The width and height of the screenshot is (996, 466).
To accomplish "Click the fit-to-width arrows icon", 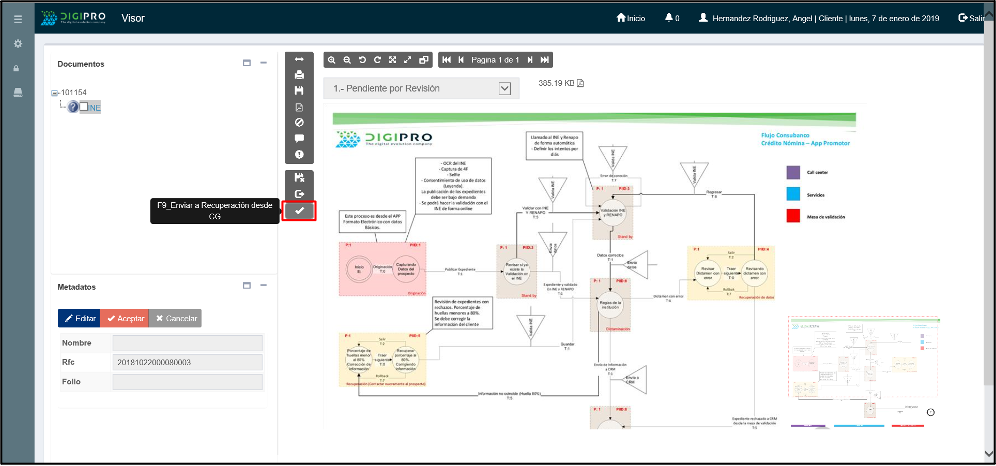I will [x=299, y=59].
